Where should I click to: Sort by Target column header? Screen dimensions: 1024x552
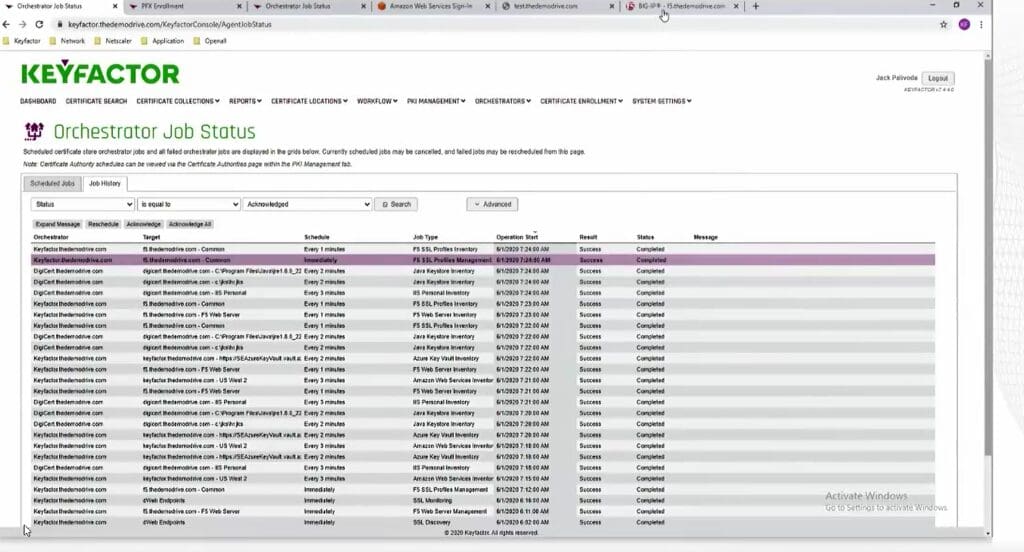click(152, 237)
